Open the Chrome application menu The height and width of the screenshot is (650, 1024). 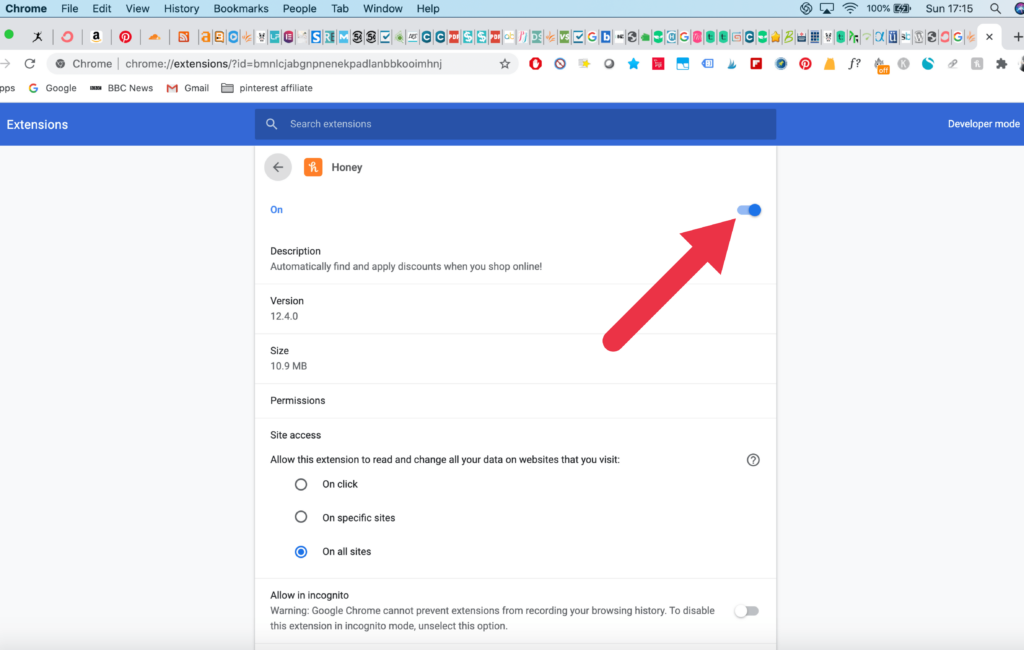coord(26,8)
